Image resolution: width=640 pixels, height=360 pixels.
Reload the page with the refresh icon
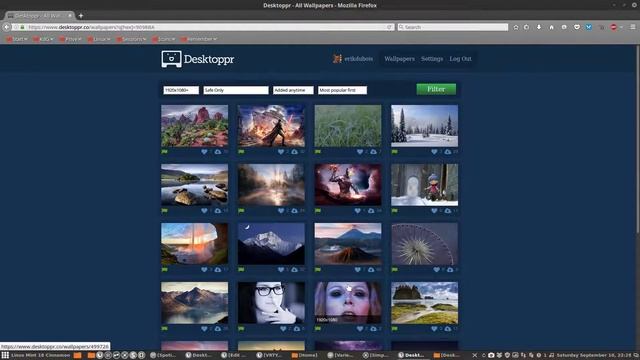pos(389,27)
